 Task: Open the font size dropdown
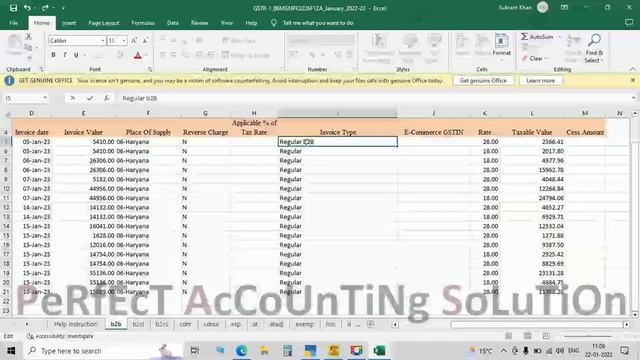[x=124, y=40]
